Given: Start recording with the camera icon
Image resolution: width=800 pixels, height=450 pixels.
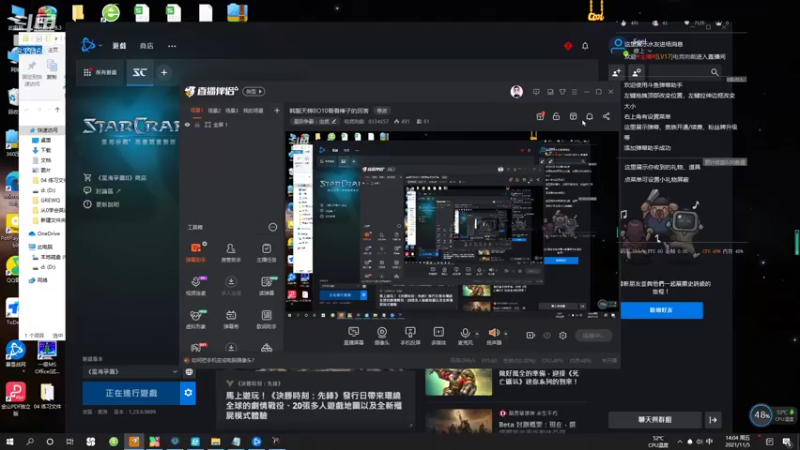Looking at the screenshot, I should coord(531,335).
